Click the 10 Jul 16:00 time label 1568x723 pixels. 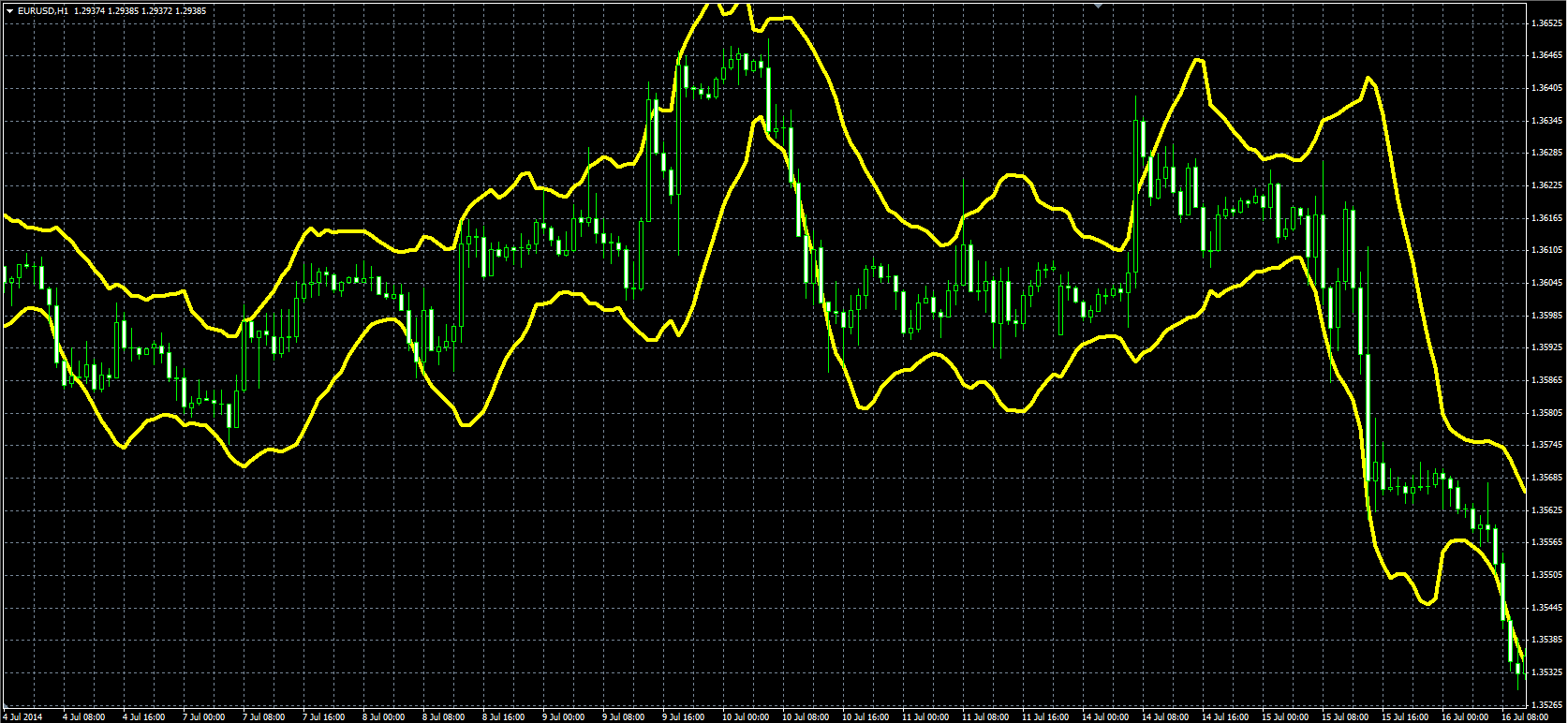(866, 716)
